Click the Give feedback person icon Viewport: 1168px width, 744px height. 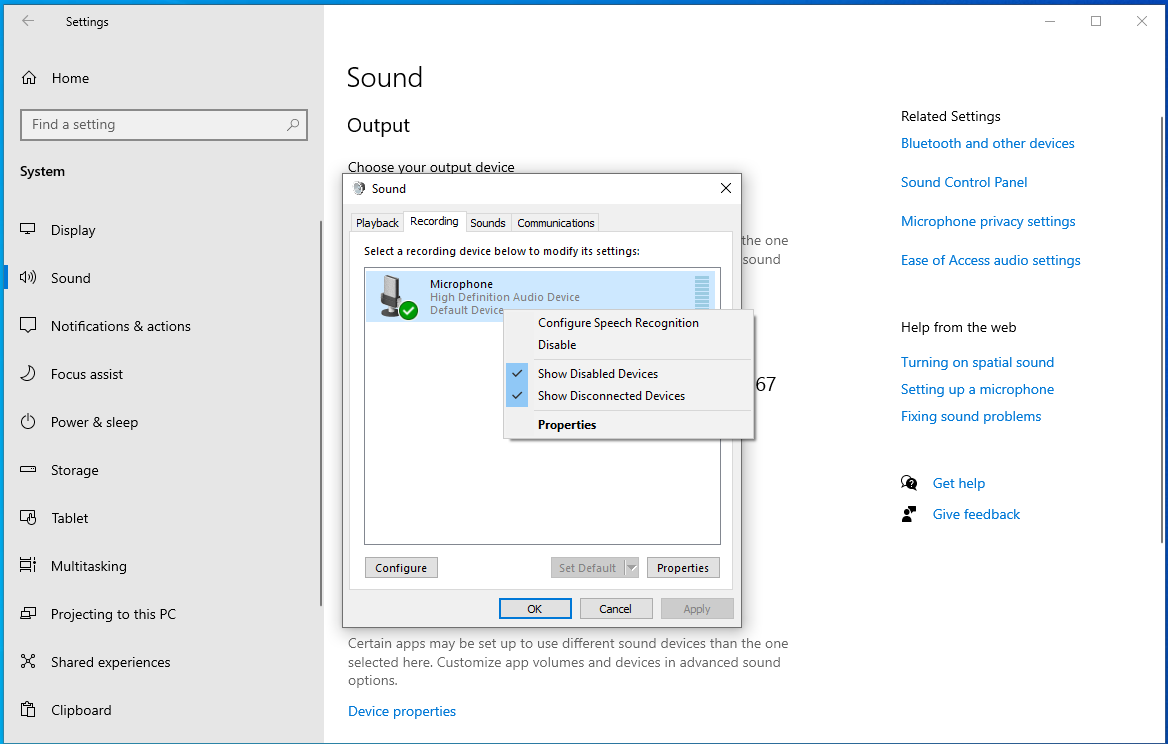pyautogui.click(x=909, y=514)
